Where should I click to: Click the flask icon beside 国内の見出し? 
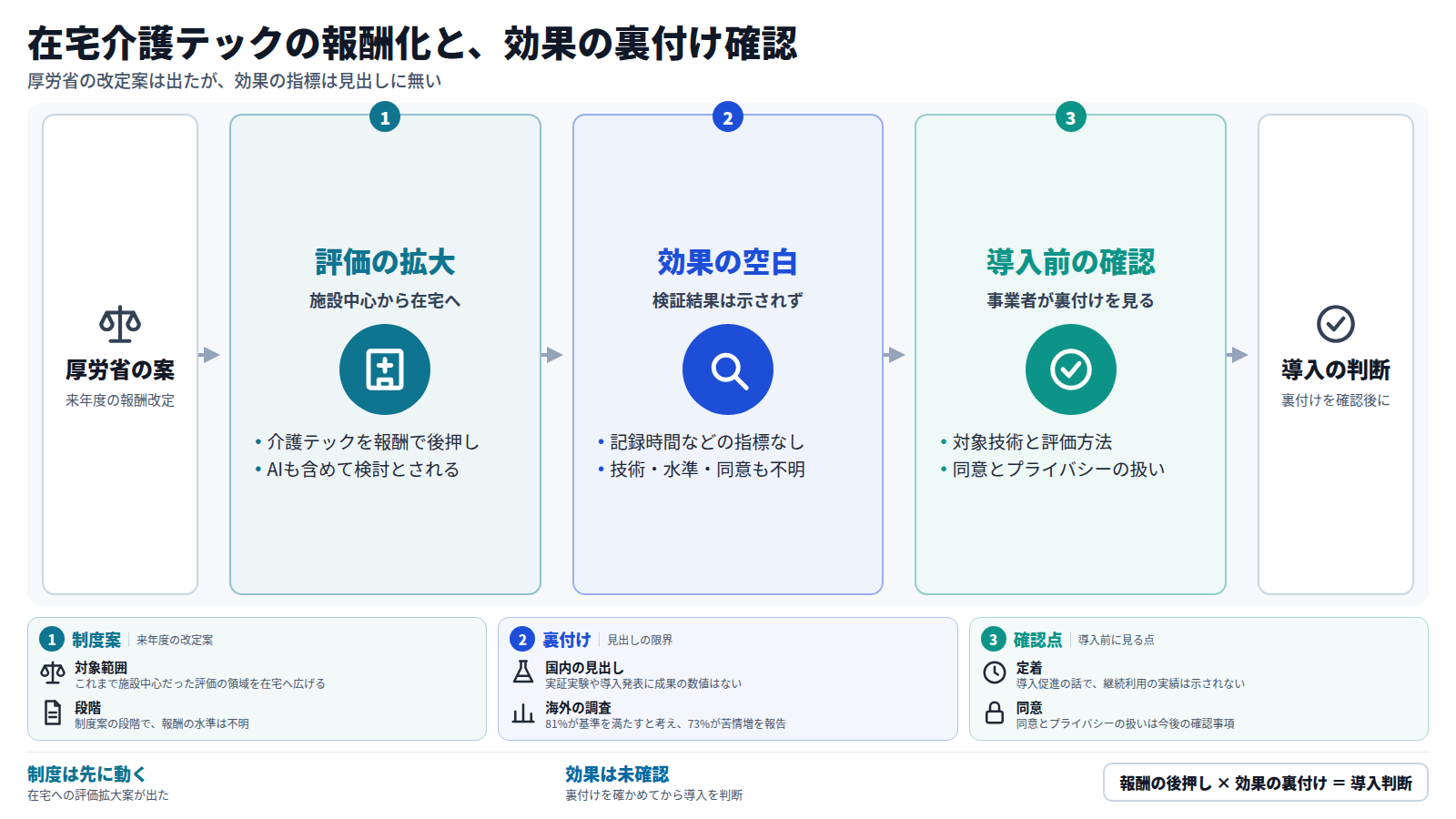tap(523, 673)
